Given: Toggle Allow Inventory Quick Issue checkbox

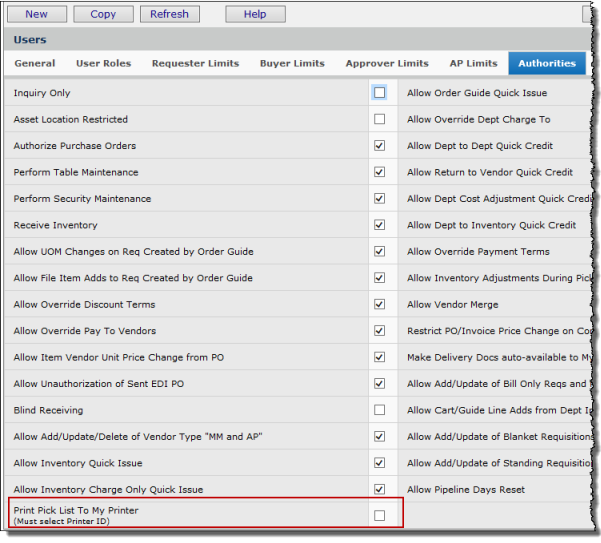Looking at the screenshot, I should coord(379,463).
